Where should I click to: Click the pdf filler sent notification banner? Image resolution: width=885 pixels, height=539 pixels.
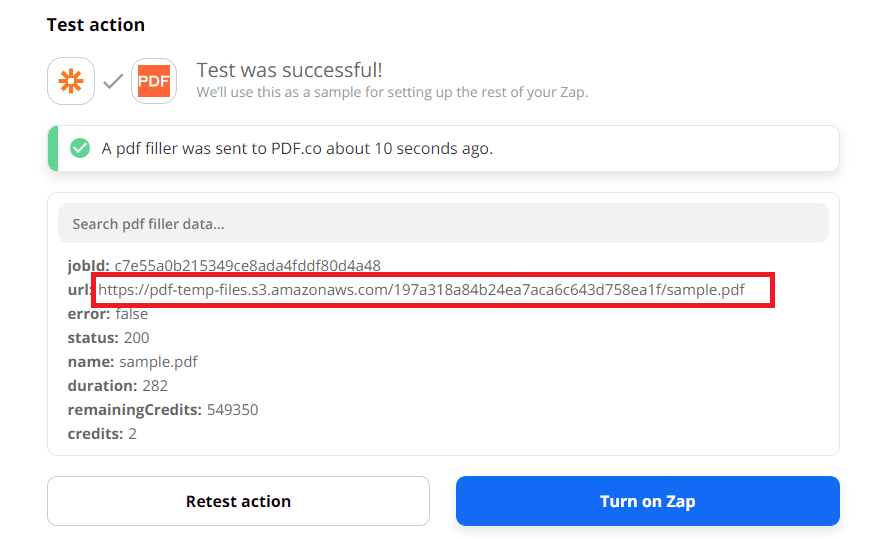click(x=443, y=148)
